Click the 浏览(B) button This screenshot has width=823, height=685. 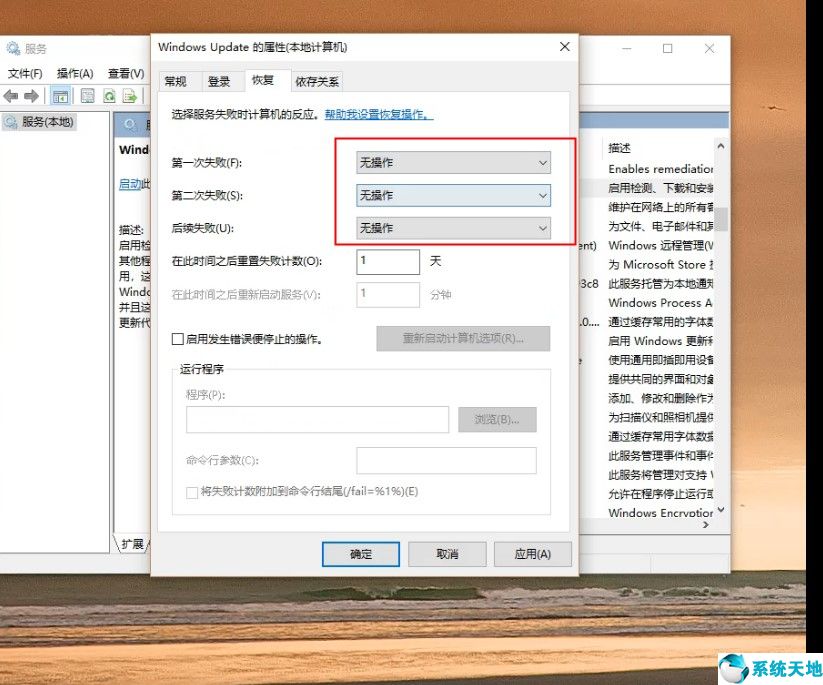pyautogui.click(x=497, y=419)
